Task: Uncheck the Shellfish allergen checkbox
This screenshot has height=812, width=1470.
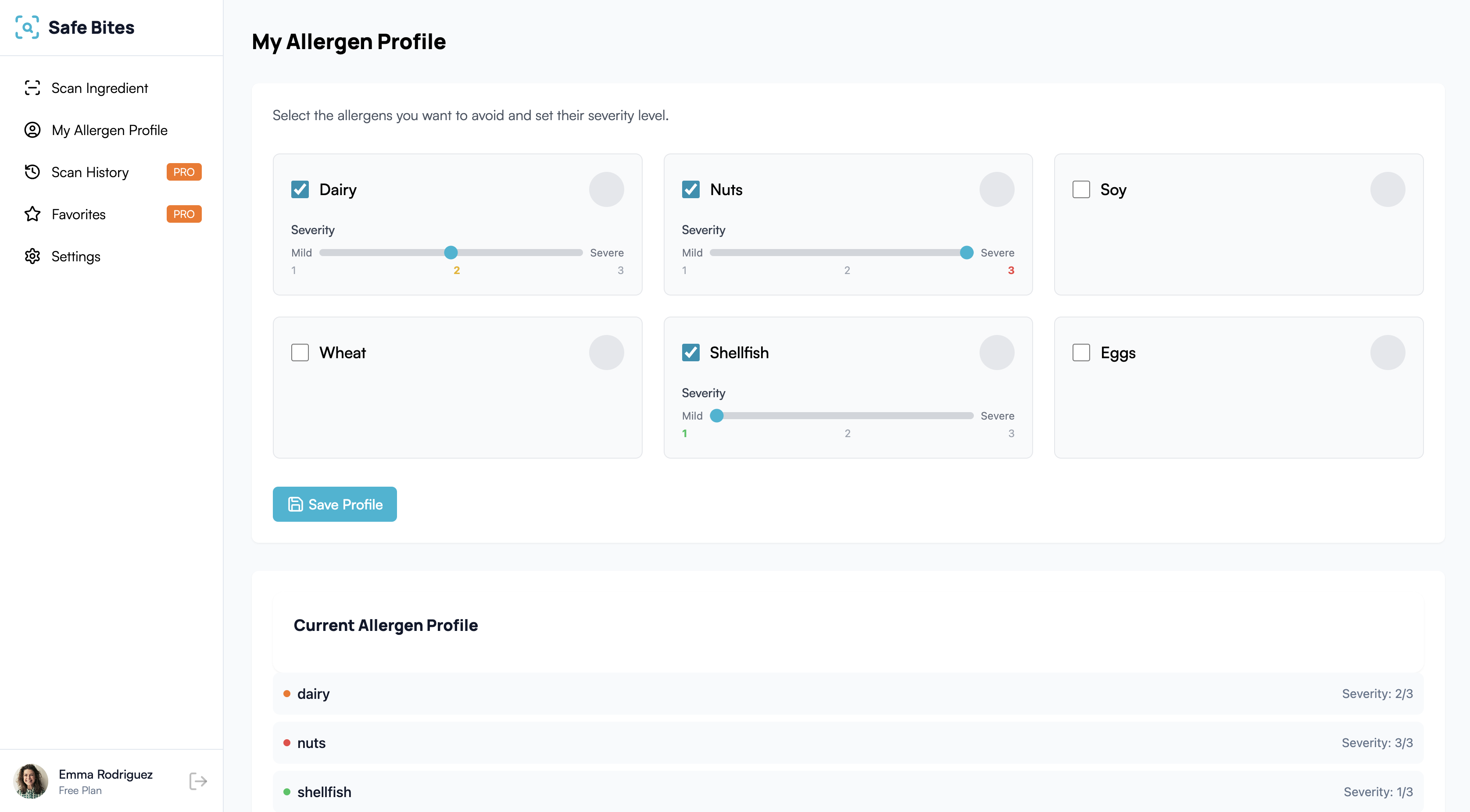Action: (x=690, y=353)
